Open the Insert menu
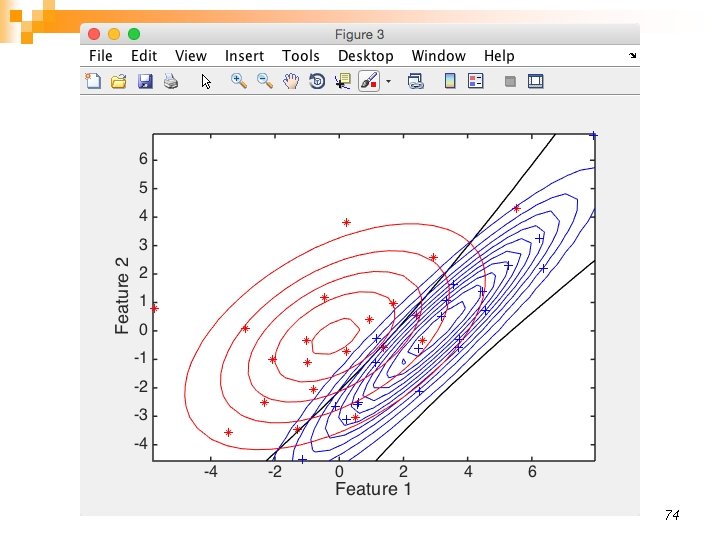Screen dimensions: 720x540 [x=244, y=56]
